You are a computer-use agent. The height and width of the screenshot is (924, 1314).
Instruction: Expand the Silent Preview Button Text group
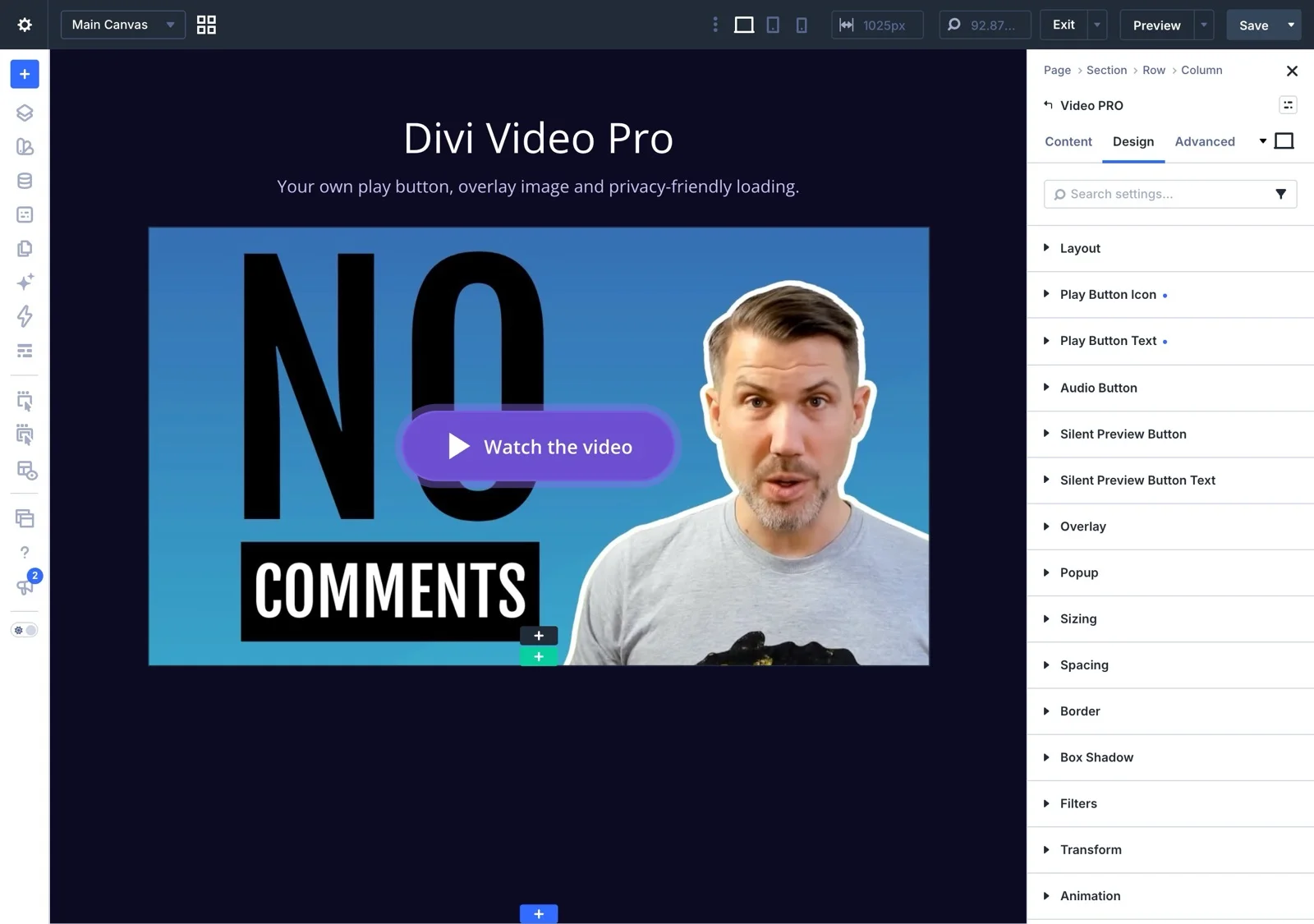(1170, 480)
